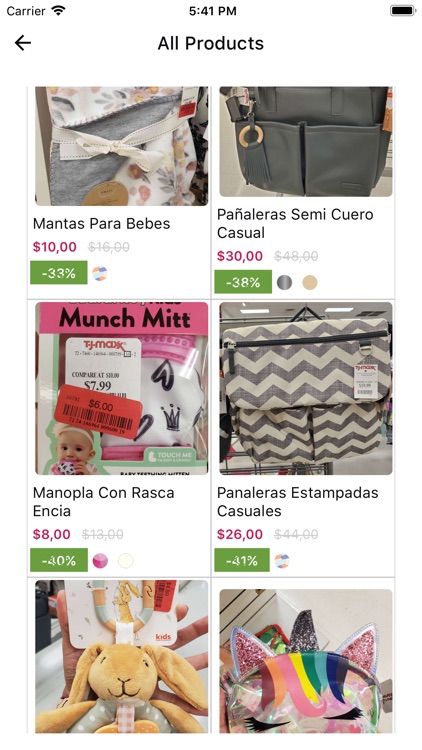Select pink color swatch for Manopla Con Rasca

100,561
